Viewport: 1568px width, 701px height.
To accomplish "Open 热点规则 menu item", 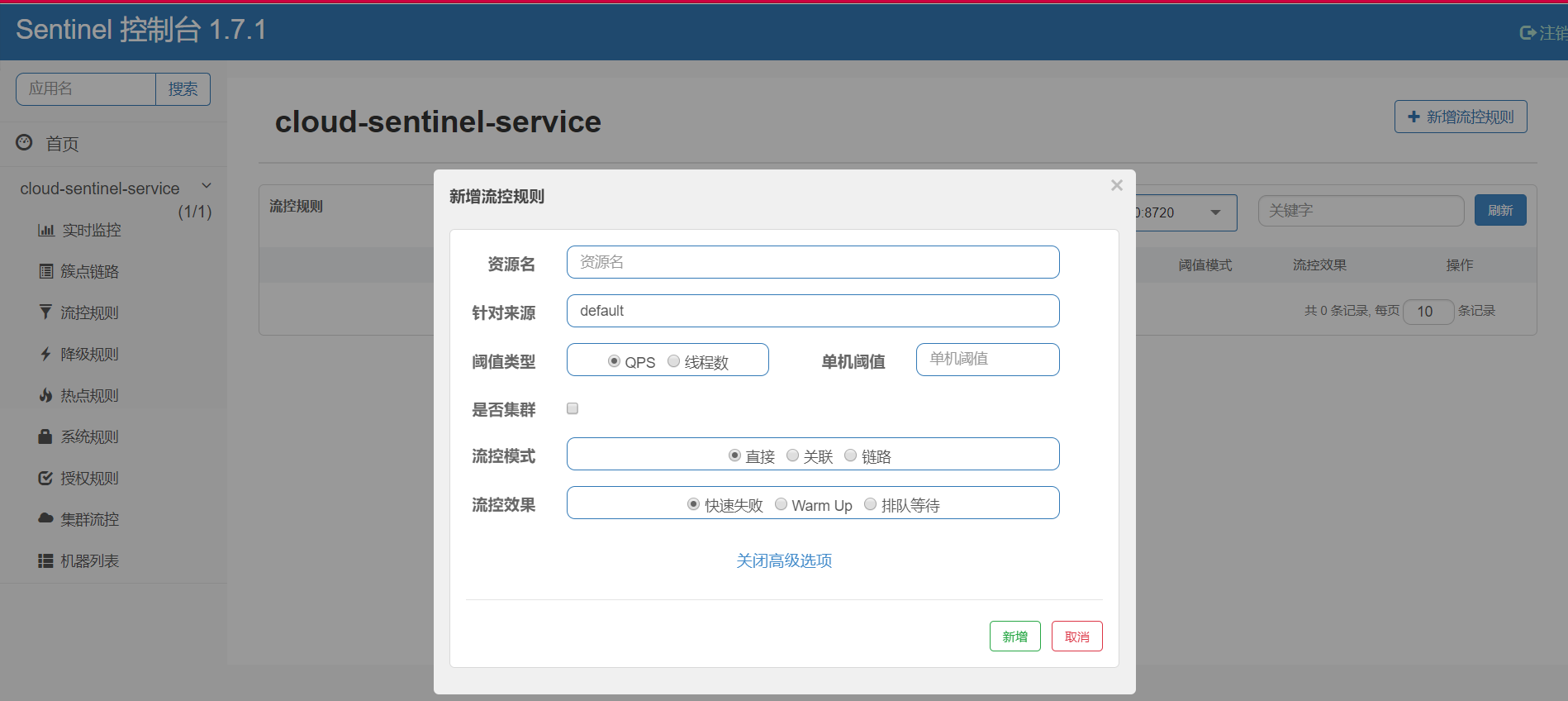I will pyautogui.click(x=90, y=395).
